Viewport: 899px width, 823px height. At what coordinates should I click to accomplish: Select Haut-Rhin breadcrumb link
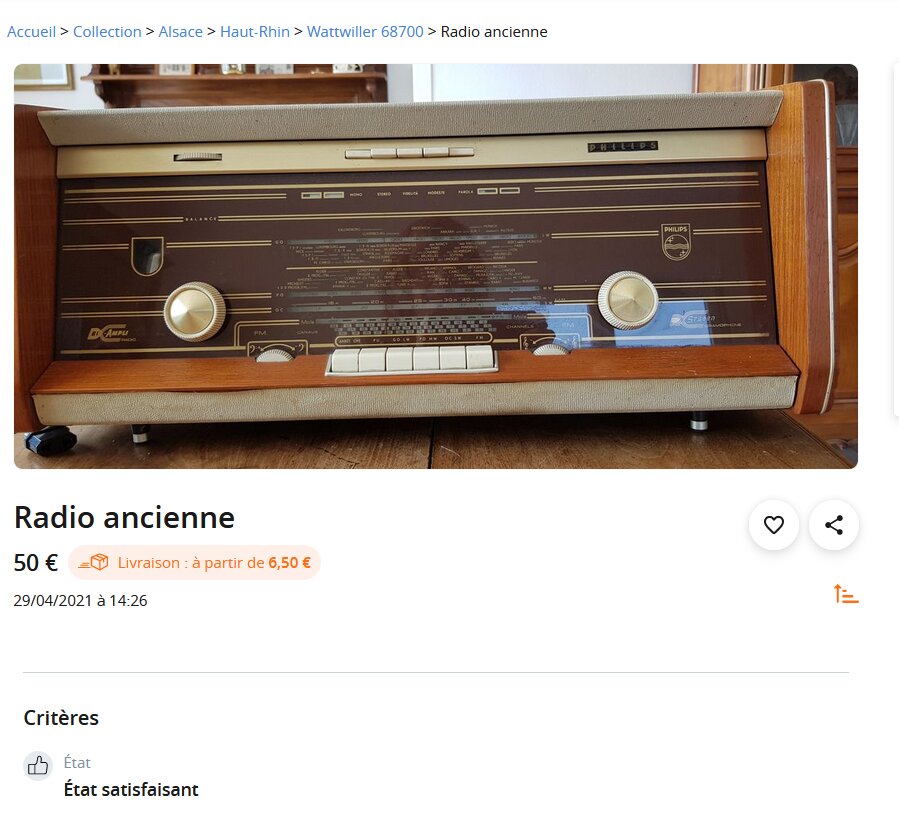click(x=255, y=32)
